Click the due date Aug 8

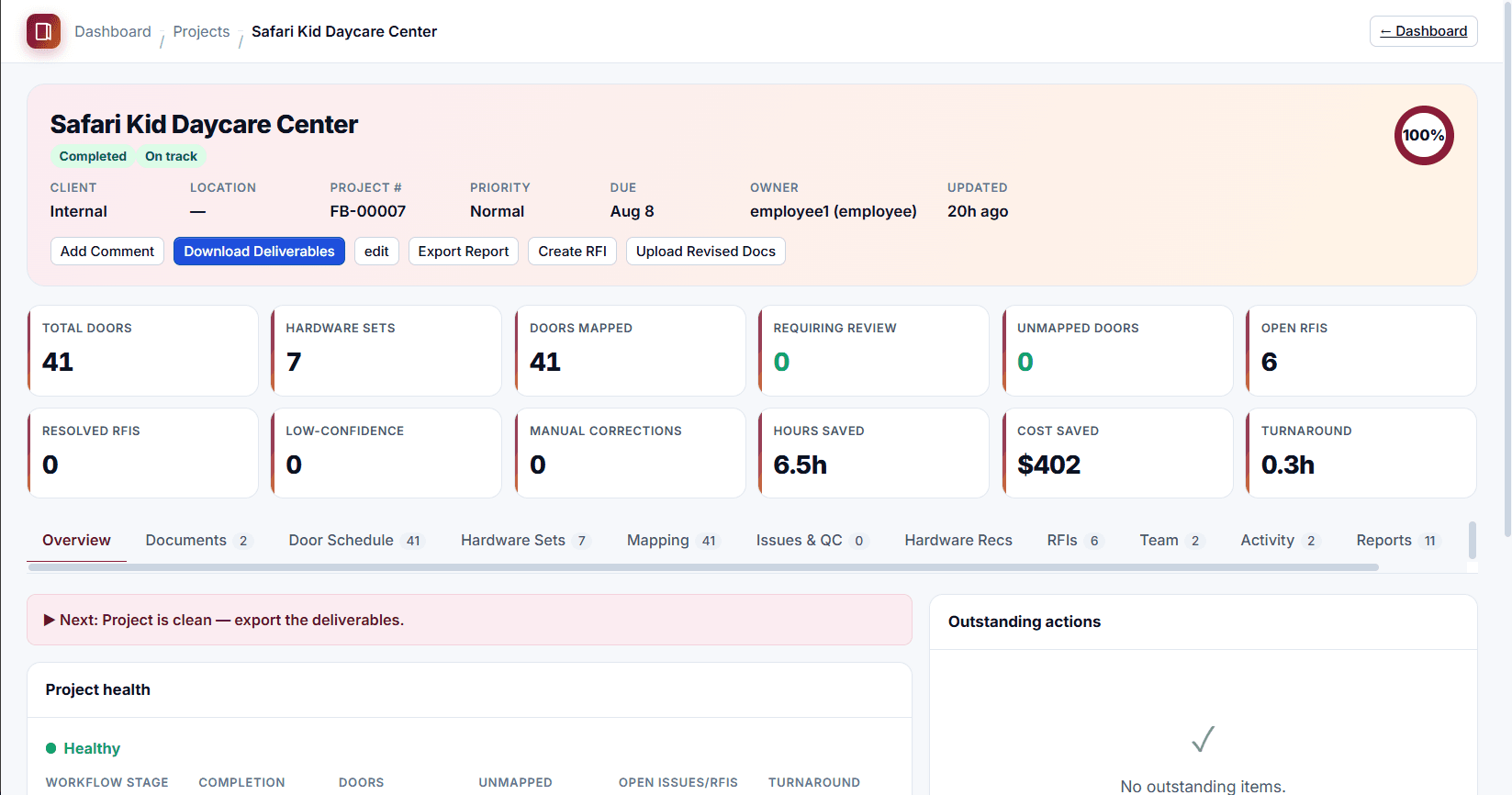pyautogui.click(x=633, y=211)
